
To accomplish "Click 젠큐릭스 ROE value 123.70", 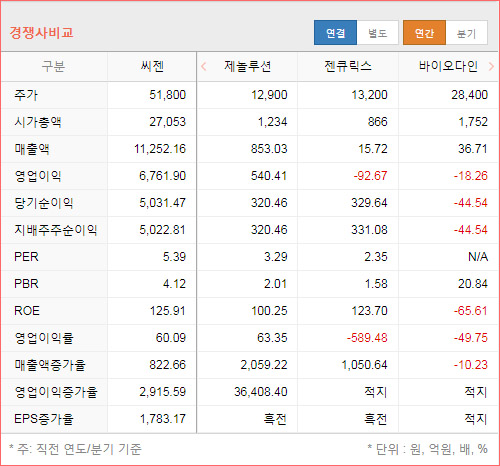I will [x=369, y=311].
